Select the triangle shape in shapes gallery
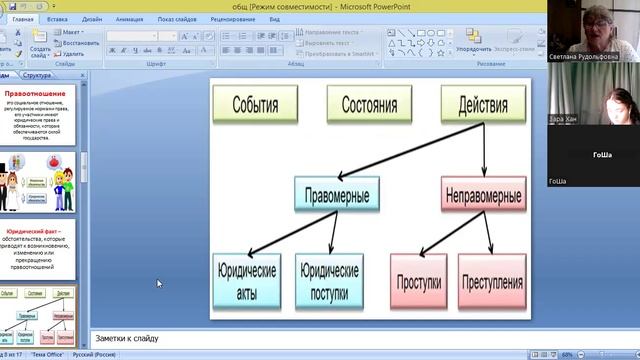The width and height of the screenshot is (640, 360). pyautogui.click(x=391, y=43)
